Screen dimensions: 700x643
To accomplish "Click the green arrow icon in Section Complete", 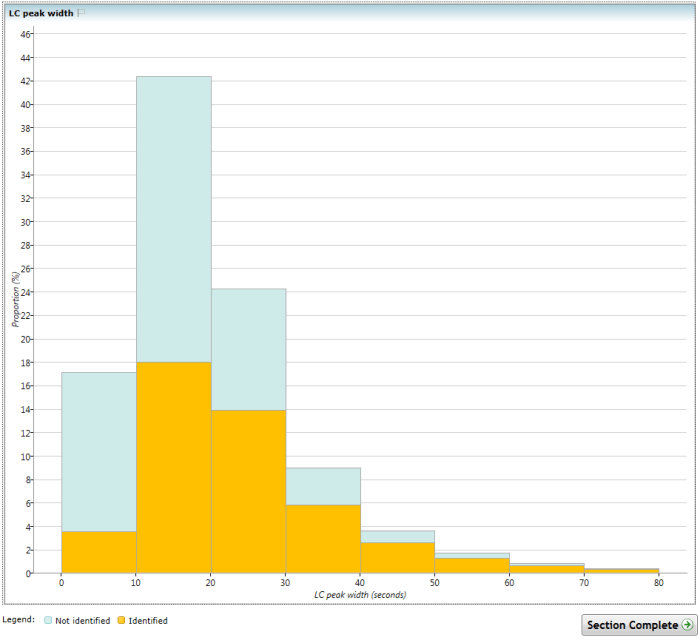I will [688, 625].
